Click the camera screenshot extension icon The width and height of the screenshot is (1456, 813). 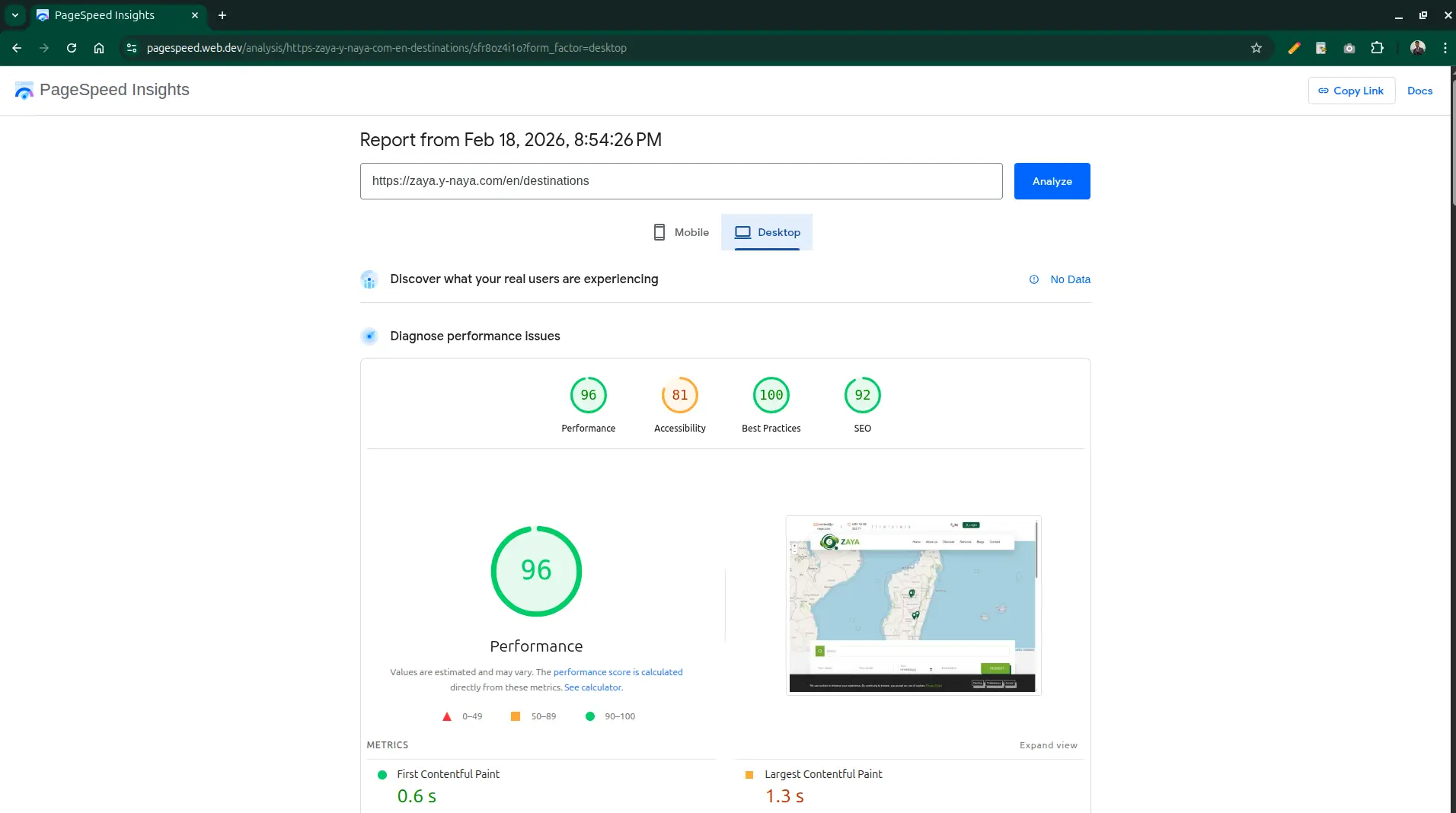coord(1349,48)
